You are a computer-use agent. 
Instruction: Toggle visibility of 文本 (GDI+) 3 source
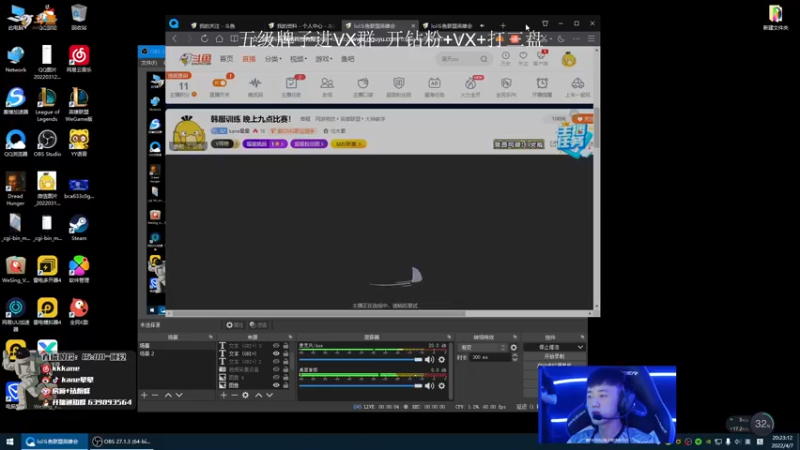click(276, 346)
